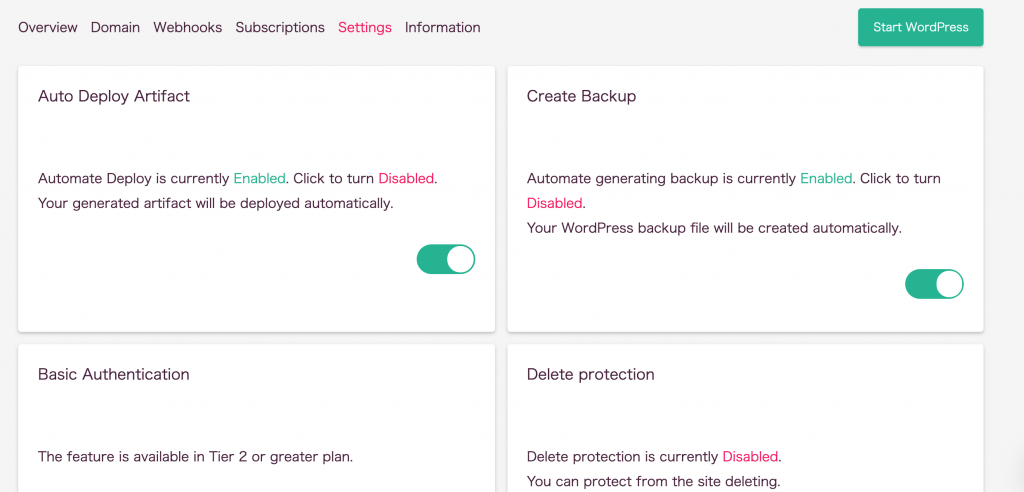Open the Information tab
The image size is (1024, 492).
click(443, 27)
